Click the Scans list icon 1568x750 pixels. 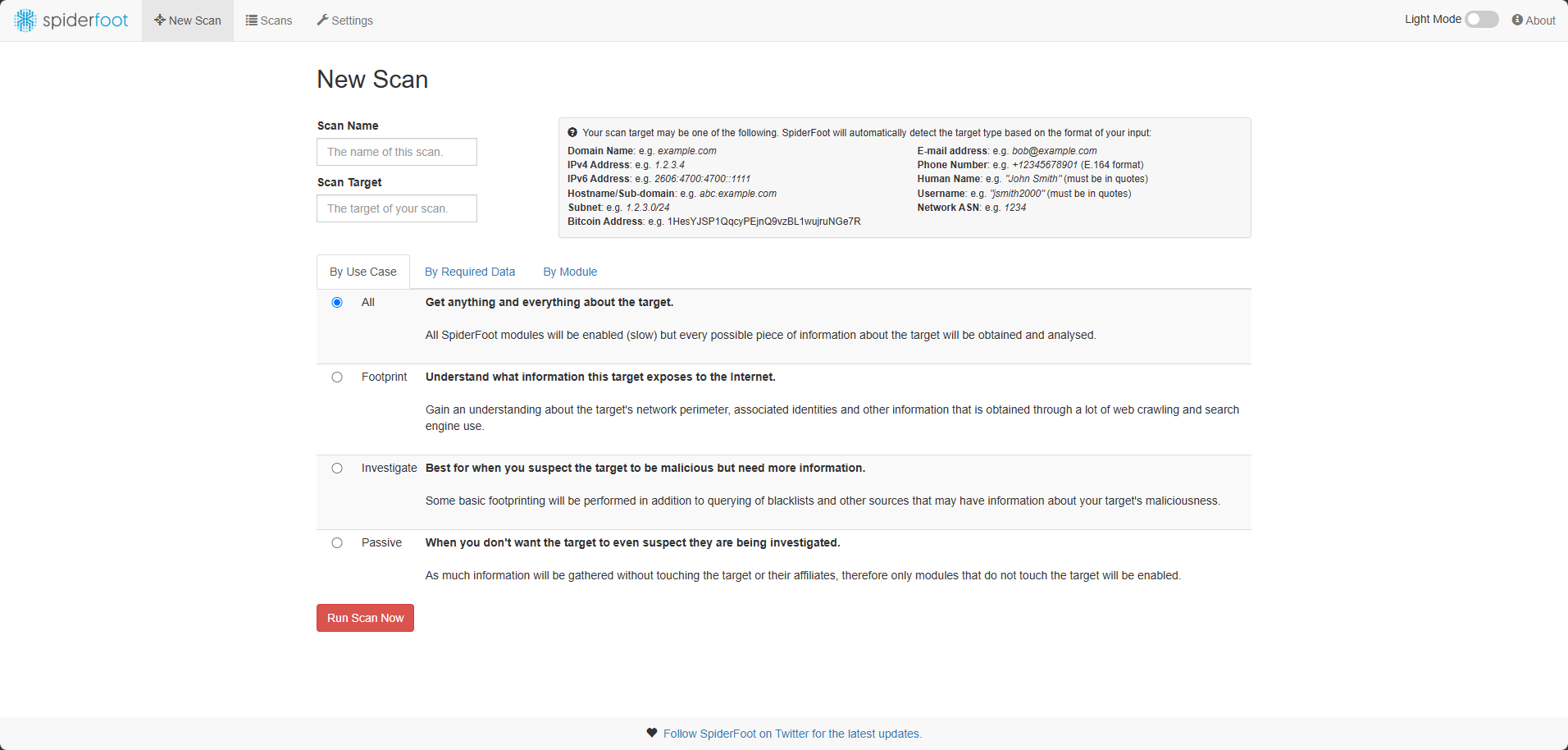252,20
